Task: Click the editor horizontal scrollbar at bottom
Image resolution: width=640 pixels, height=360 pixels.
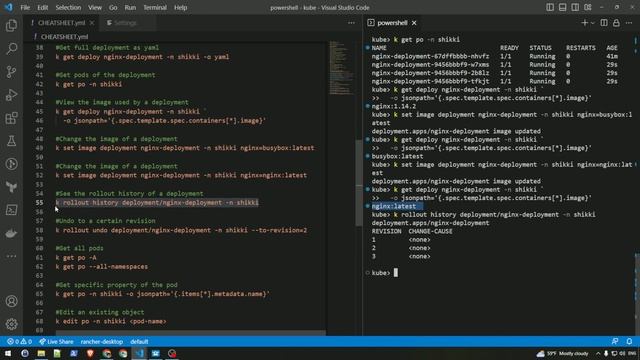Action: coord(191,333)
